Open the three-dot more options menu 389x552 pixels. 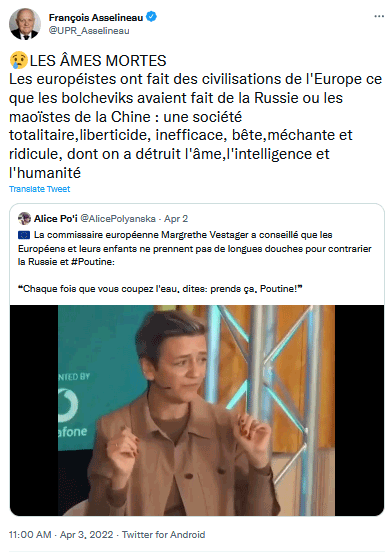(379, 17)
